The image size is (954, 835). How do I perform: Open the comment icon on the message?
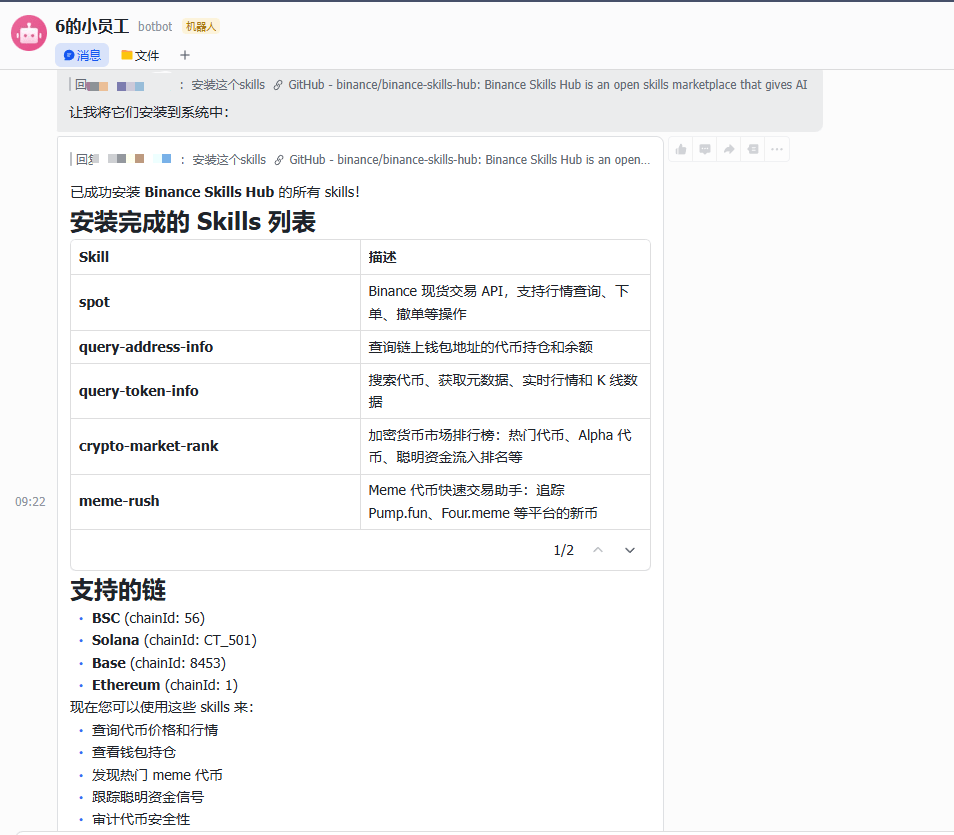(704, 148)
